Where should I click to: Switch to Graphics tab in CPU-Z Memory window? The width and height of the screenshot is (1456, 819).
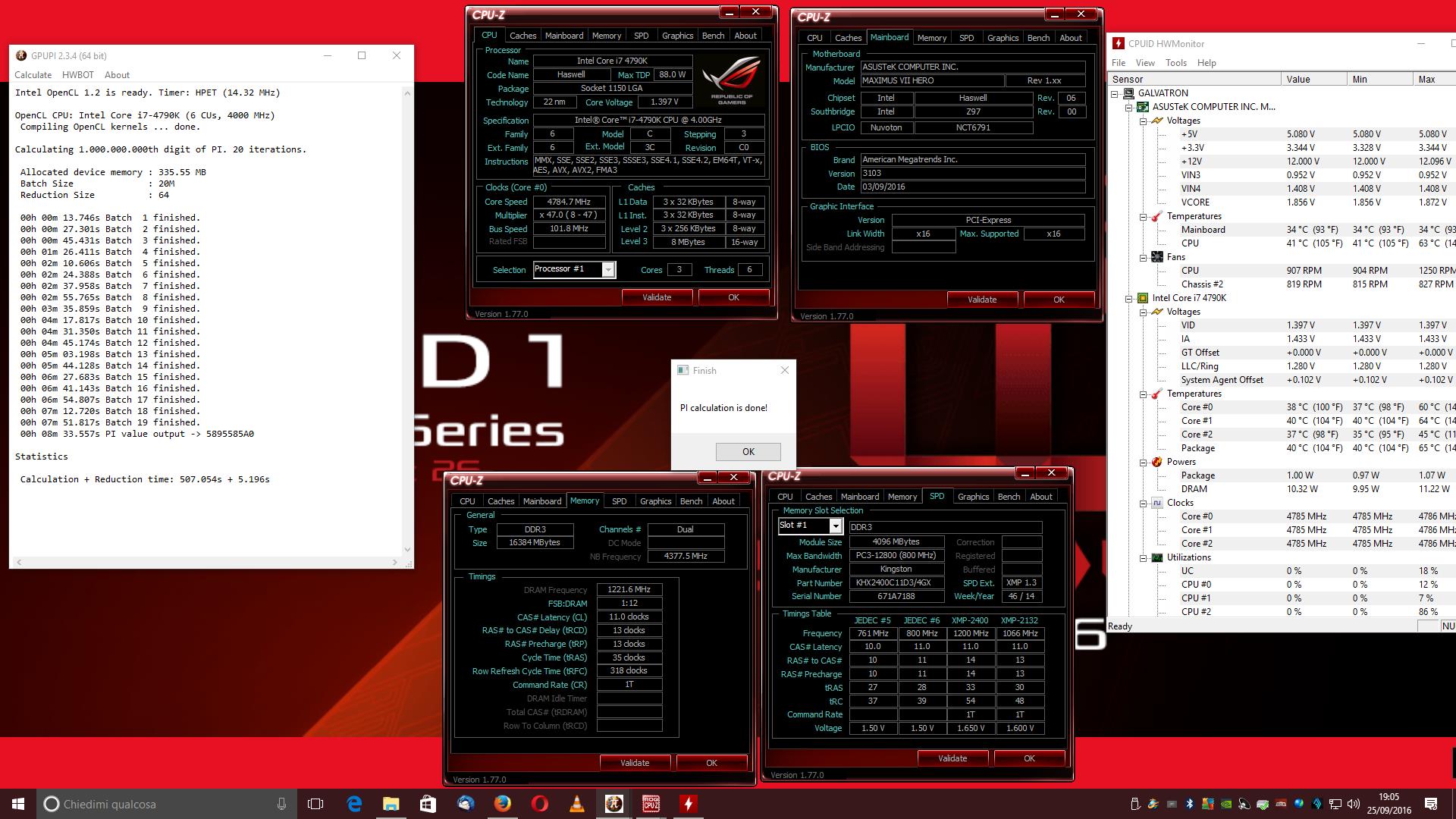pos(655,501)
